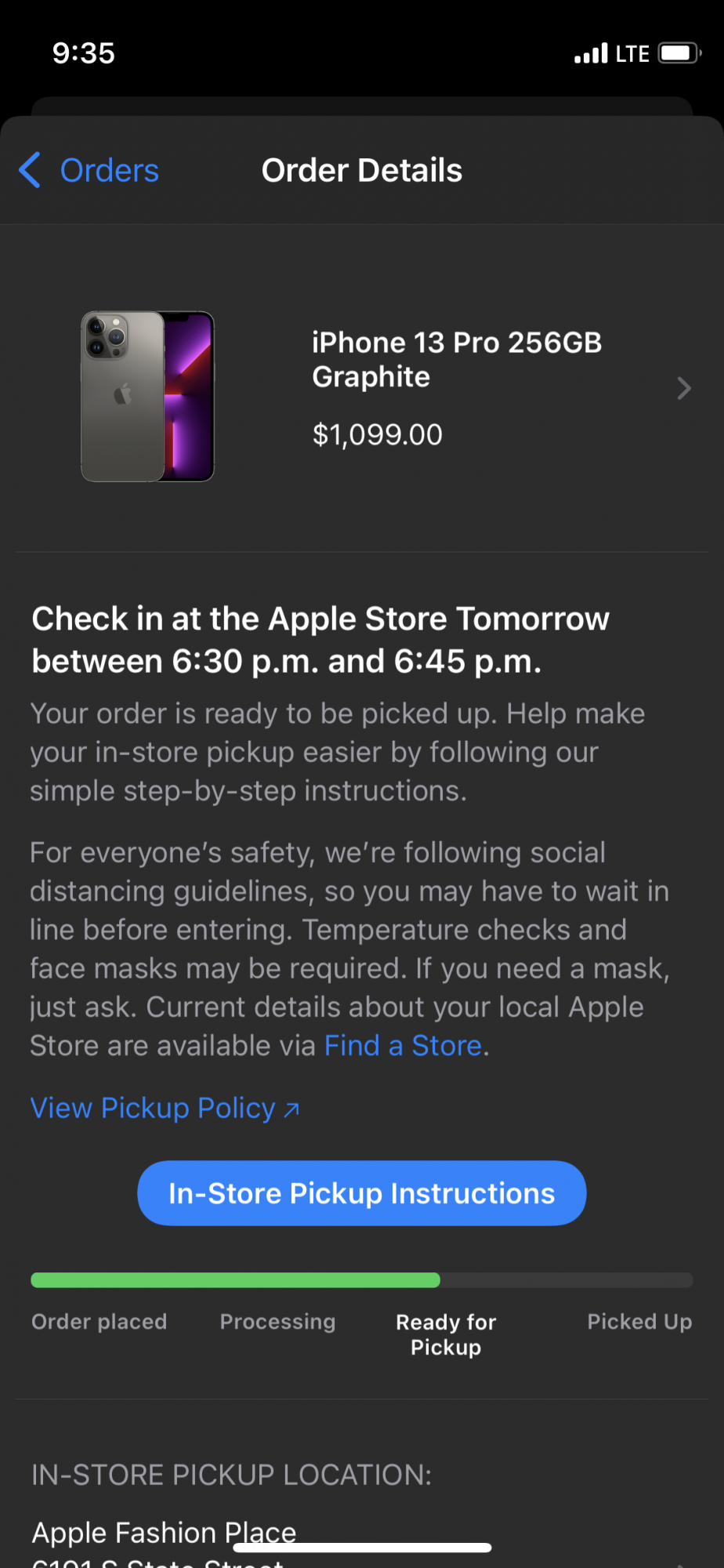724x1568 pixels.
Task: Tap the back chevron arrow icon
Action: (30, 170)
